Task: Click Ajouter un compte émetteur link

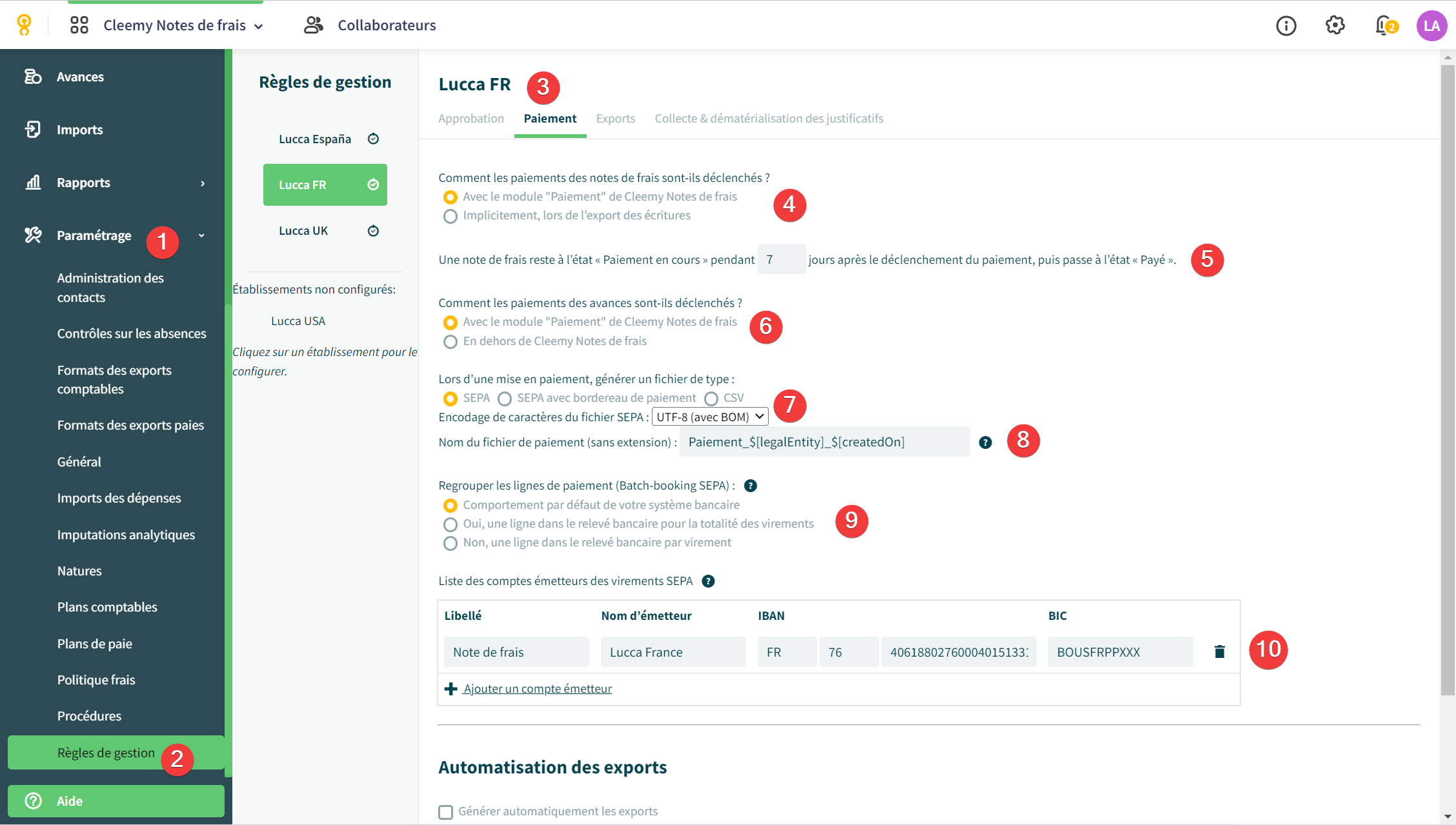Action: click(537, 689)
